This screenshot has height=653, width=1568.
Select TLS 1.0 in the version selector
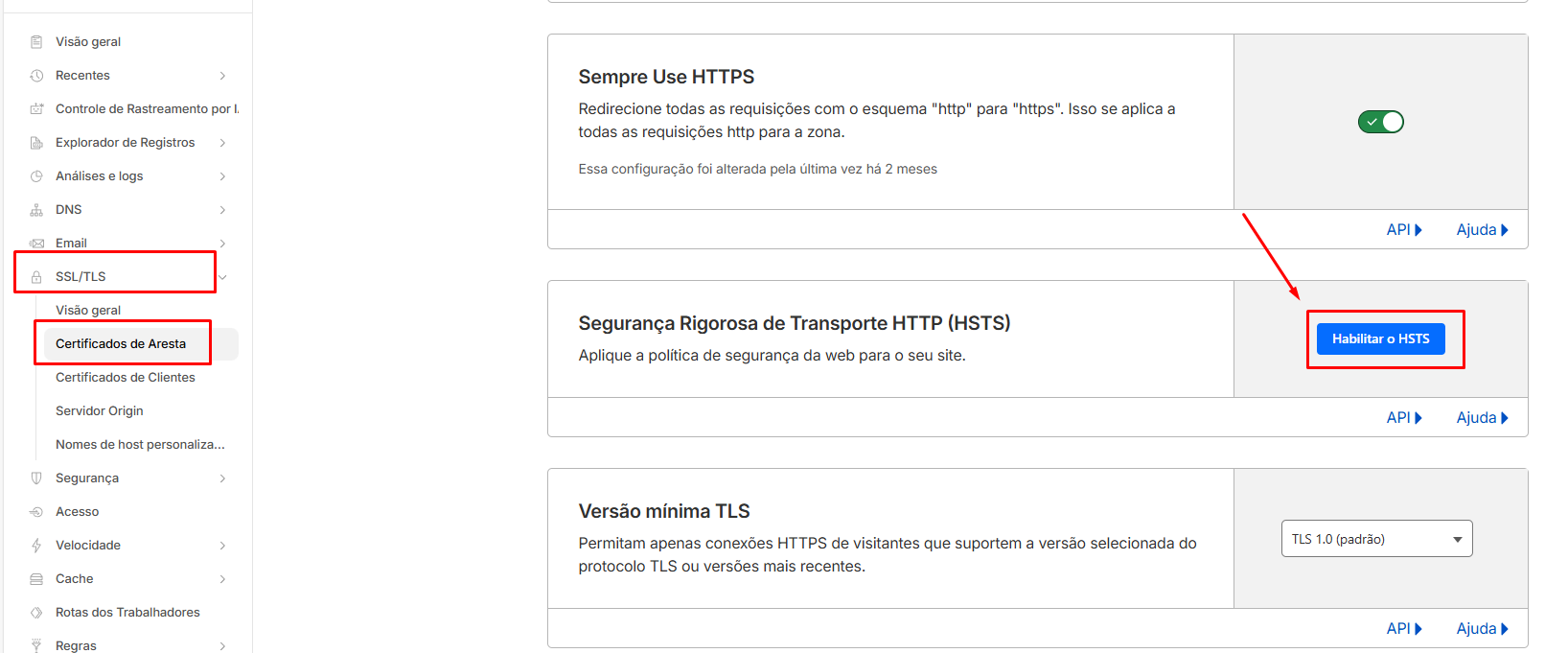tap(1376, 538)
